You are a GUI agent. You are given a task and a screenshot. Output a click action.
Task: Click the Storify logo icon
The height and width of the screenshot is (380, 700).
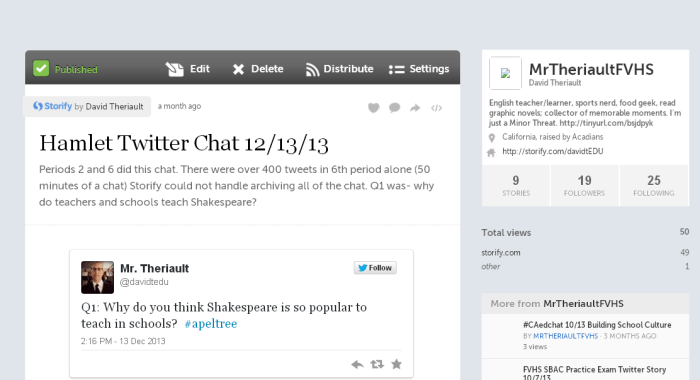[x=38, y=106]
